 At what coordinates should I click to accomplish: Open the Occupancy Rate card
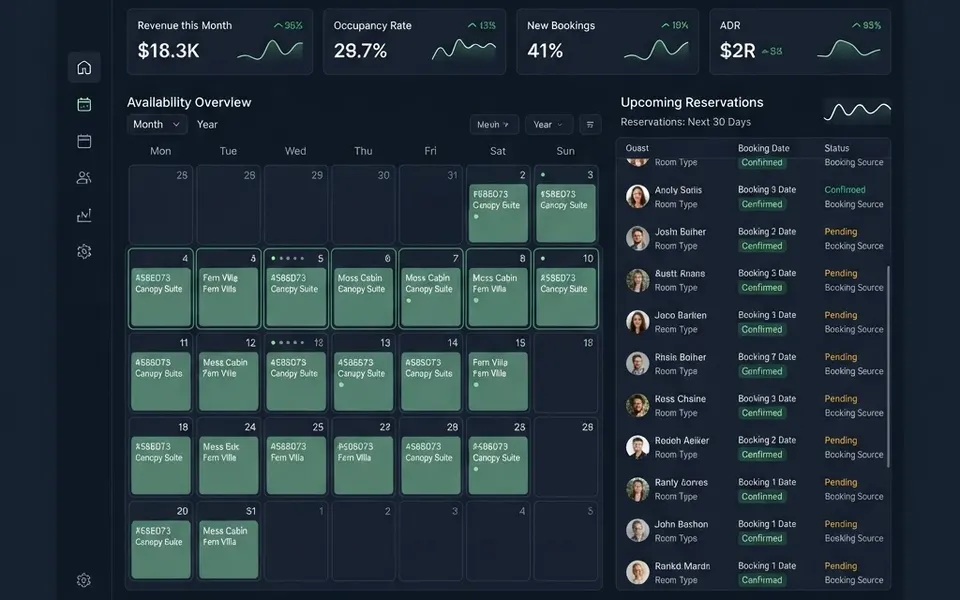pyautogui.click(x=414, y=42)
